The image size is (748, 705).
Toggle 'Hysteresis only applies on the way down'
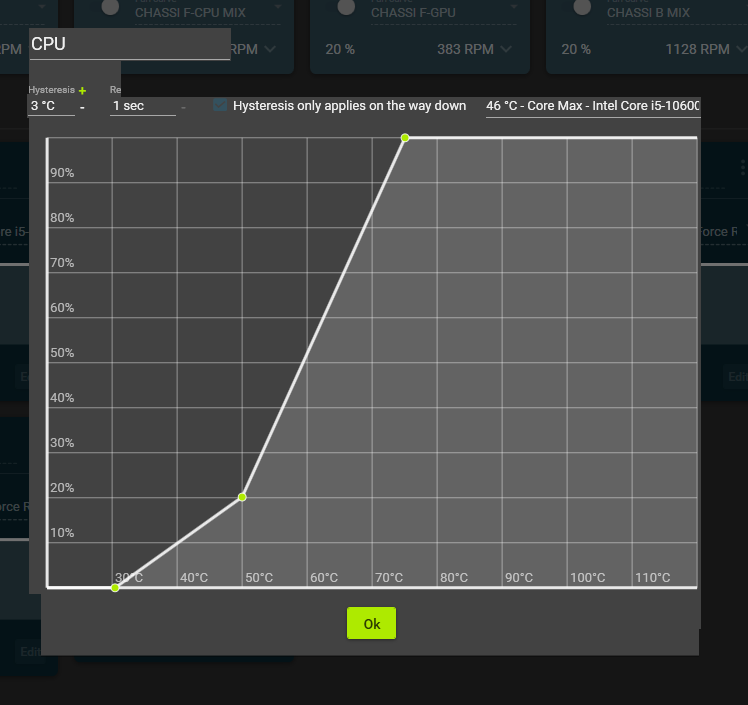(x=220, y=105)
